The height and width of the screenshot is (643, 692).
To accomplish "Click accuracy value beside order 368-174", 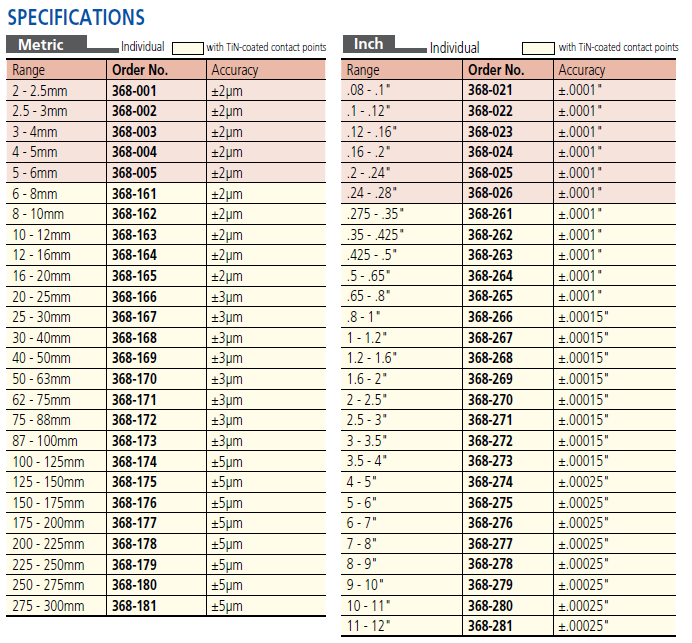I will 226,462.
